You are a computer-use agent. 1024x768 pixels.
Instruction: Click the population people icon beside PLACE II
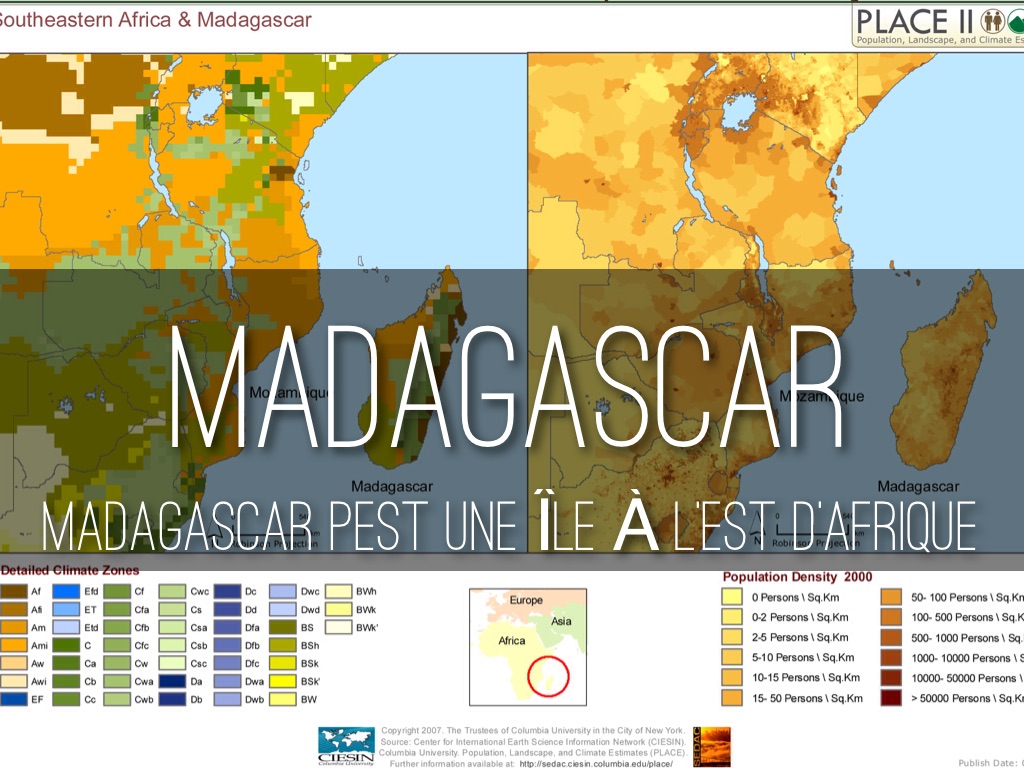click(993, 20)
